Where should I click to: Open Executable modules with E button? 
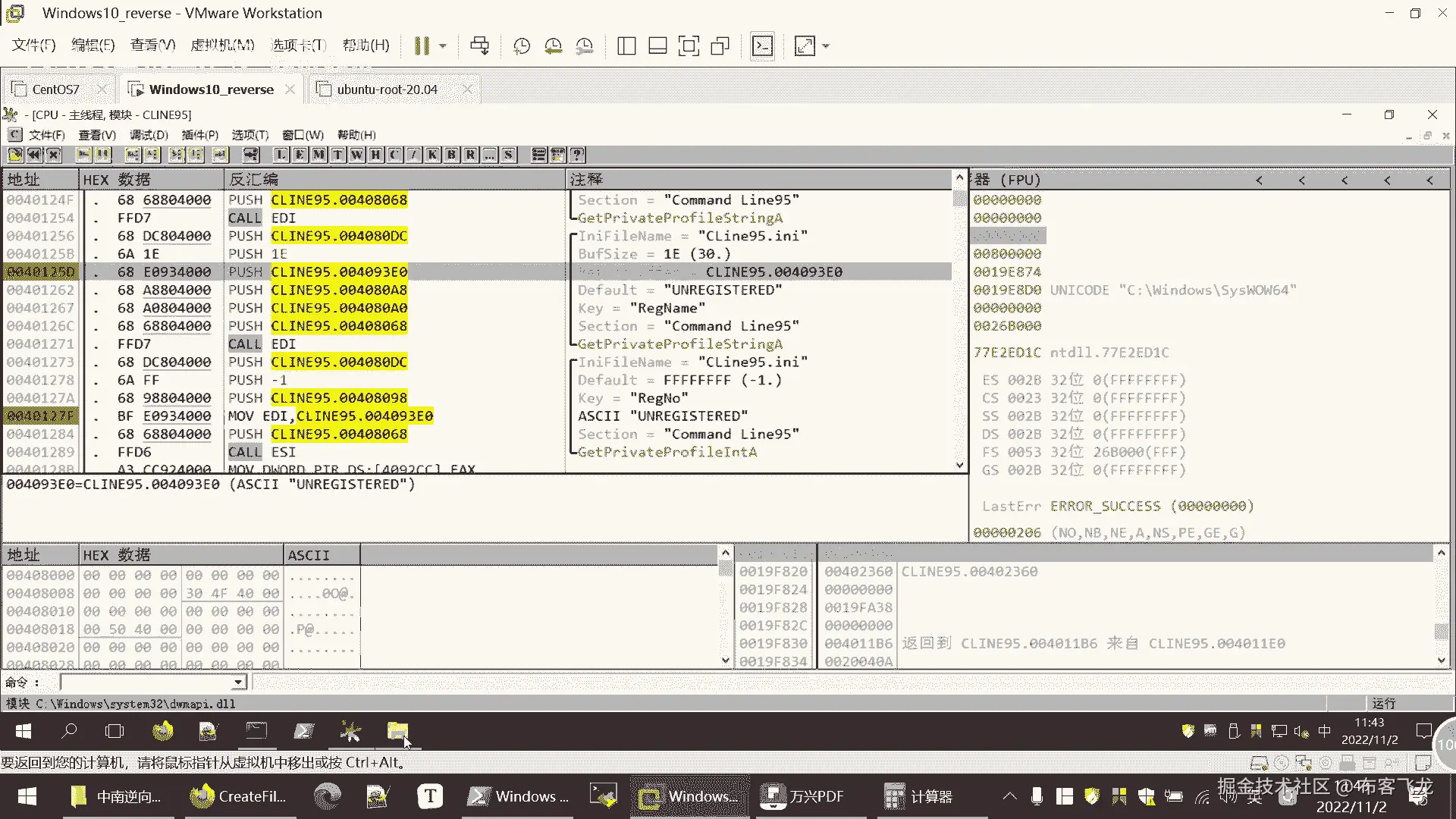coord(300,155)
